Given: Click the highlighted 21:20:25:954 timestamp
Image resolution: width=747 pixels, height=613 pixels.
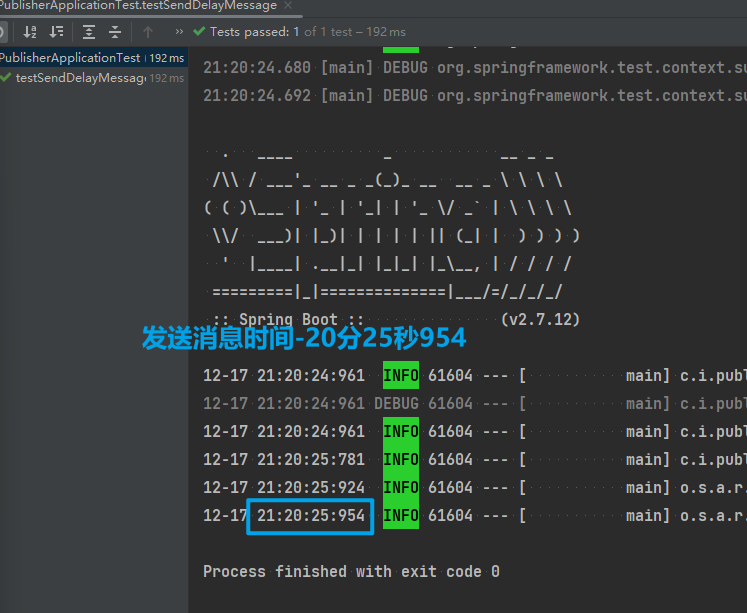Looking at the screenshot, I should [x=310, y=516].
